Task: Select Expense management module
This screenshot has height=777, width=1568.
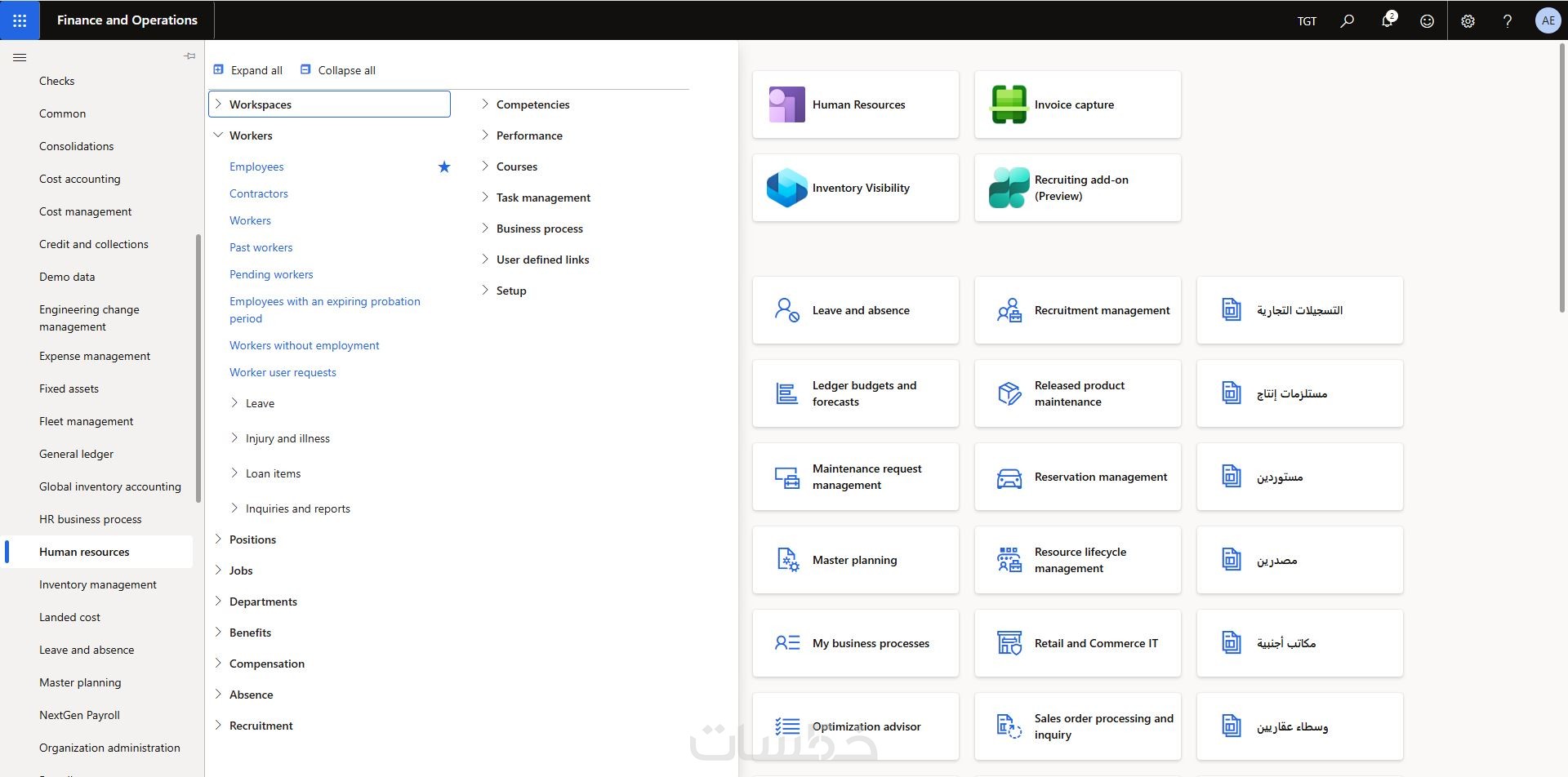Action: (x=95, y=356)
